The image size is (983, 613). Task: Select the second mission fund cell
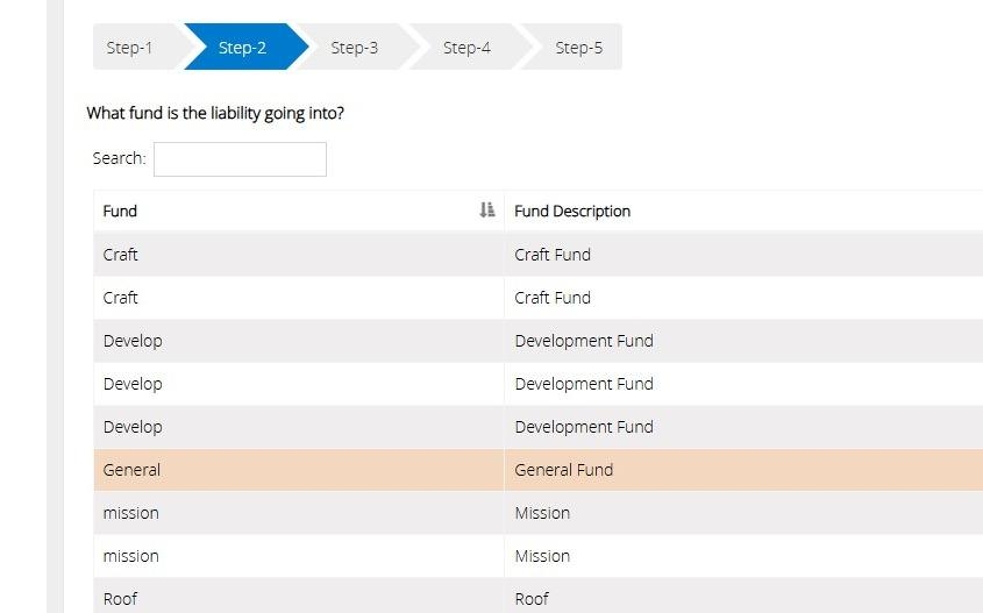click(131, 555)
